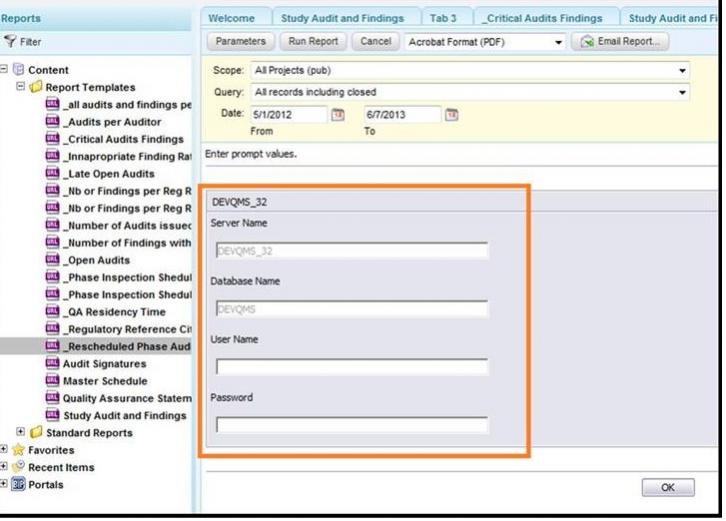Expand the Favorites node

[4, 449]
